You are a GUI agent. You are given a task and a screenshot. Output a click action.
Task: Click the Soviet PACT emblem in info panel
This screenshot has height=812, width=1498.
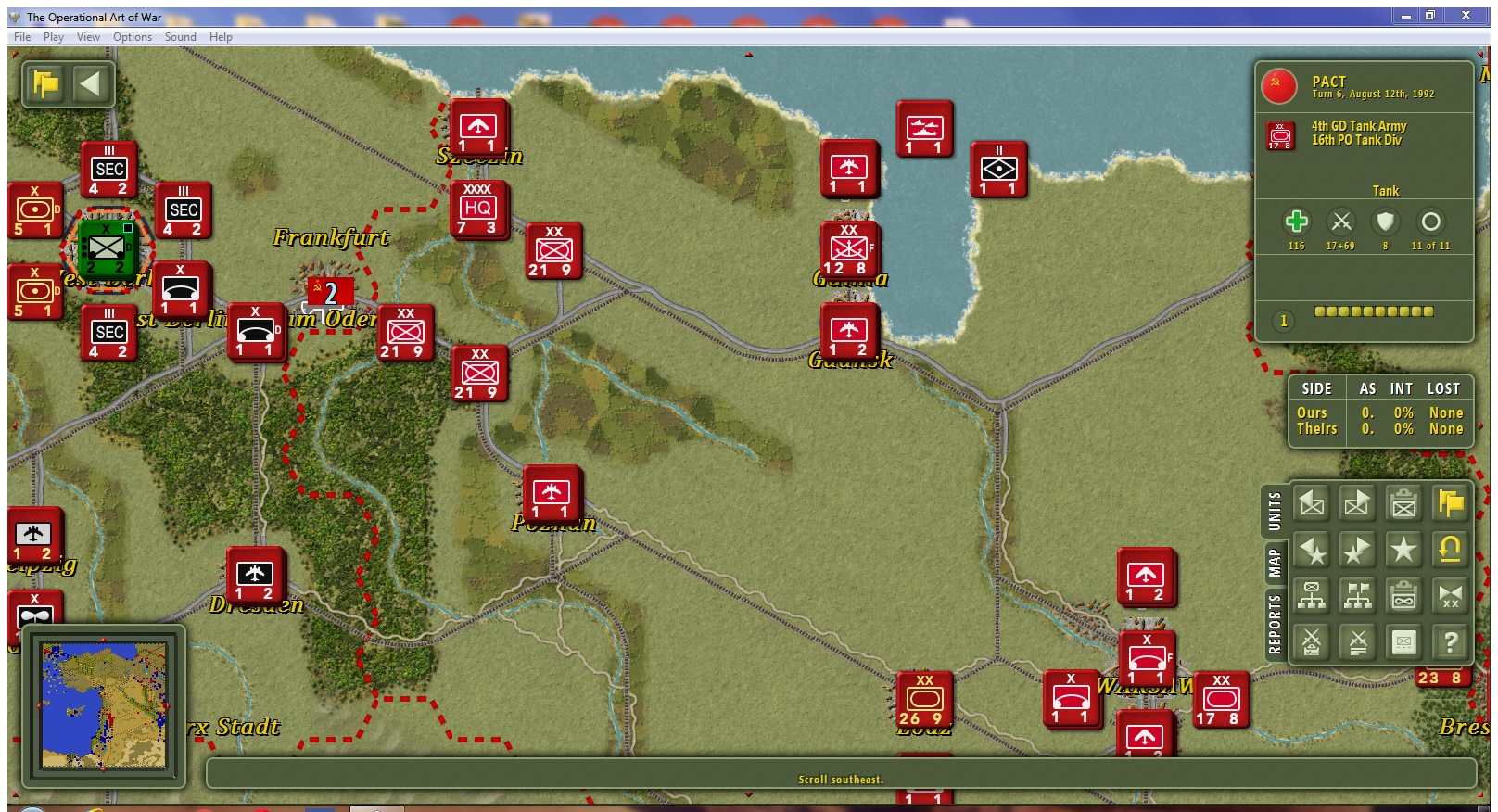[1279, 87]
